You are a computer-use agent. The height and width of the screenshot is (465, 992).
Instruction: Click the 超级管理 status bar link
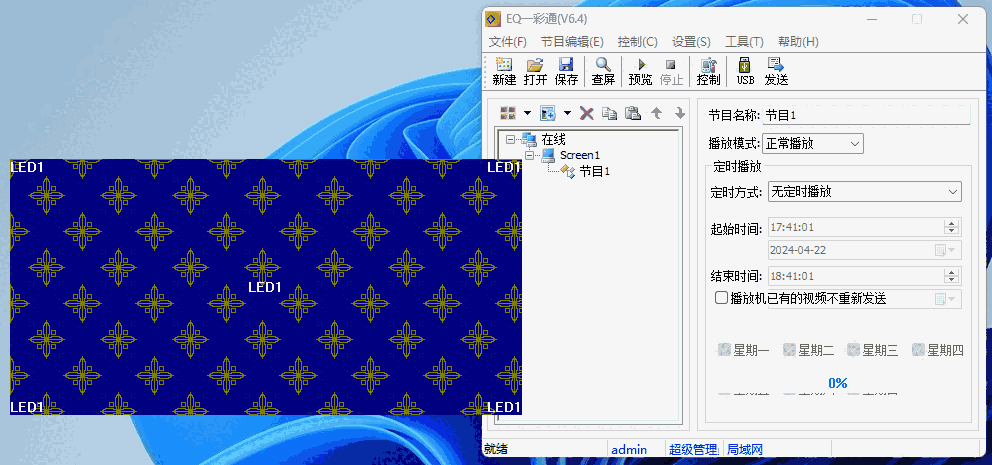693,450
